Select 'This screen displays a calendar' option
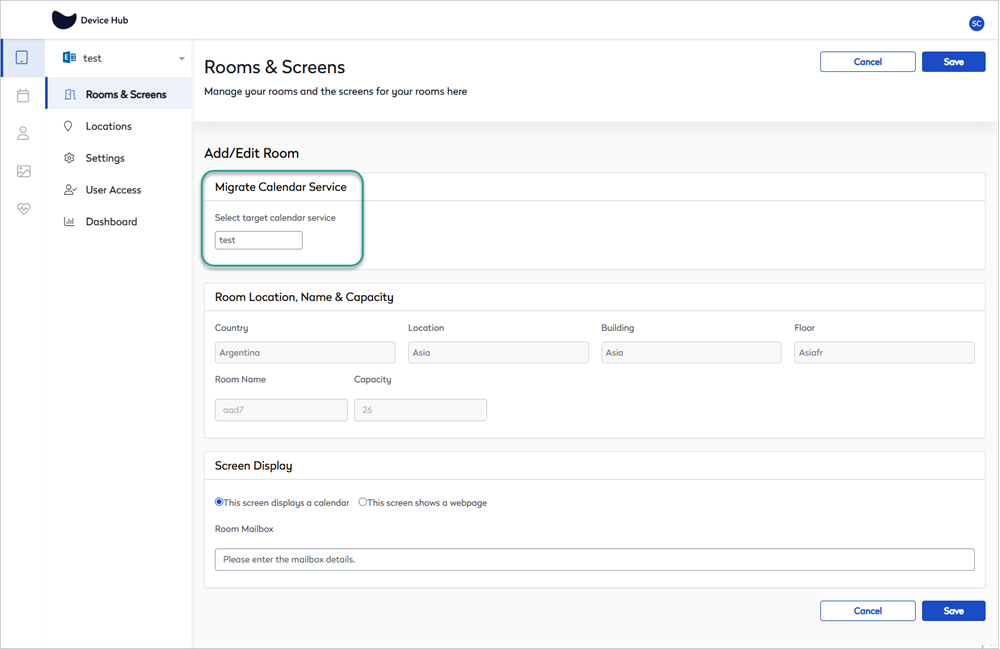Image resolution: width=1000 pixels, height=649 pixels. (x=219, y=502)
